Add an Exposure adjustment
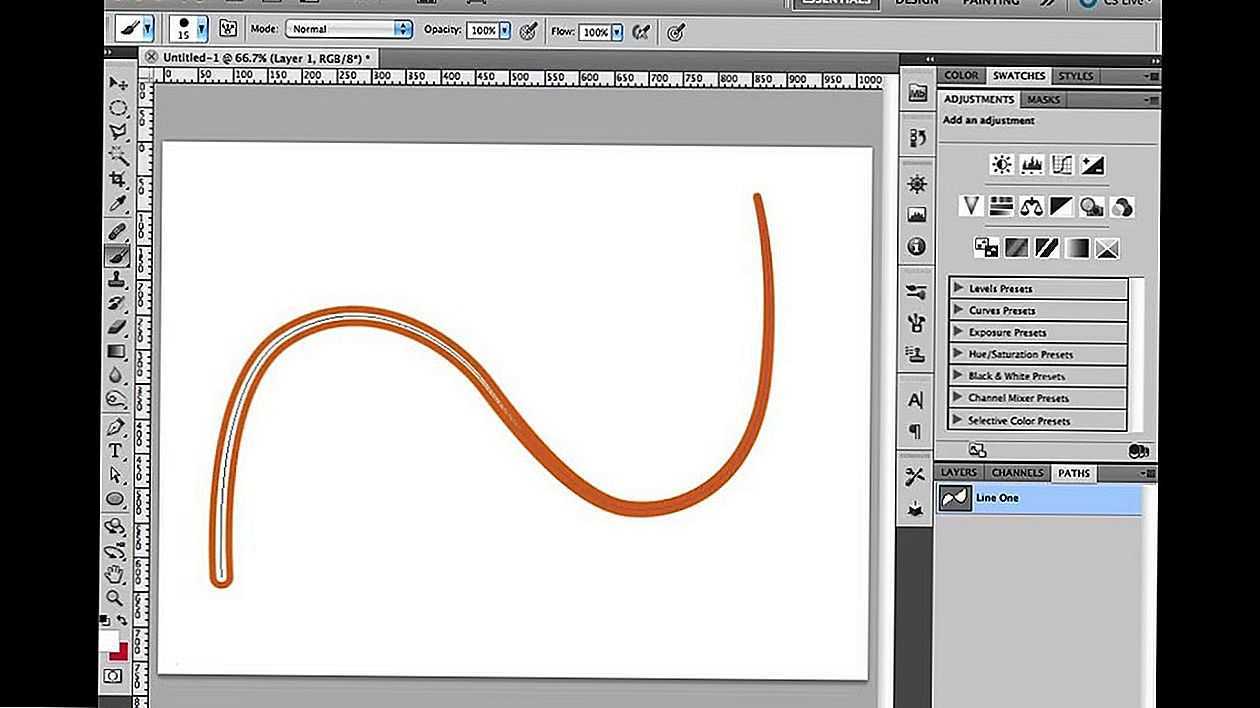The image size is (1260, 708). tap(1092, 164)
